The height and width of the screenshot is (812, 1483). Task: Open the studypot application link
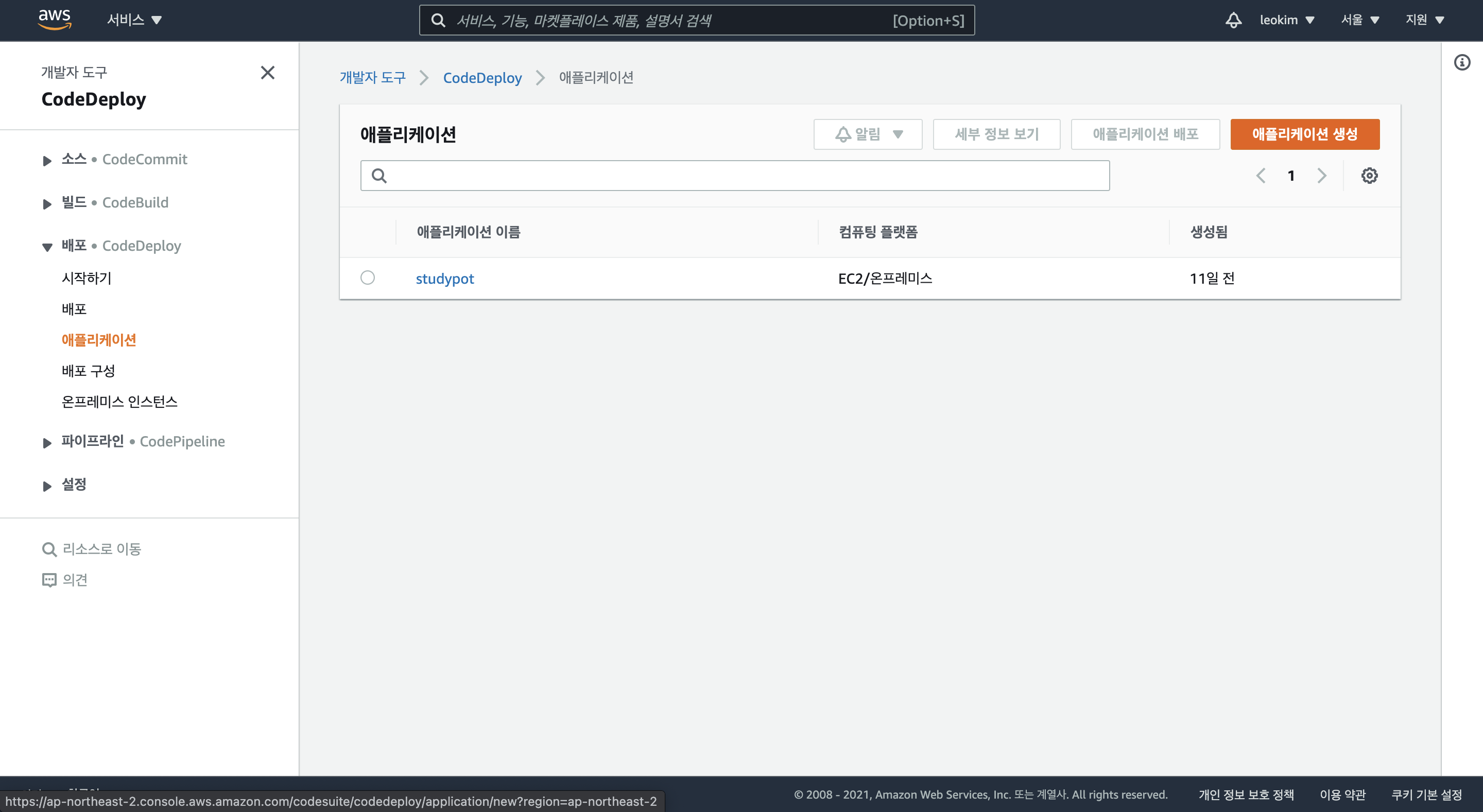444,279
